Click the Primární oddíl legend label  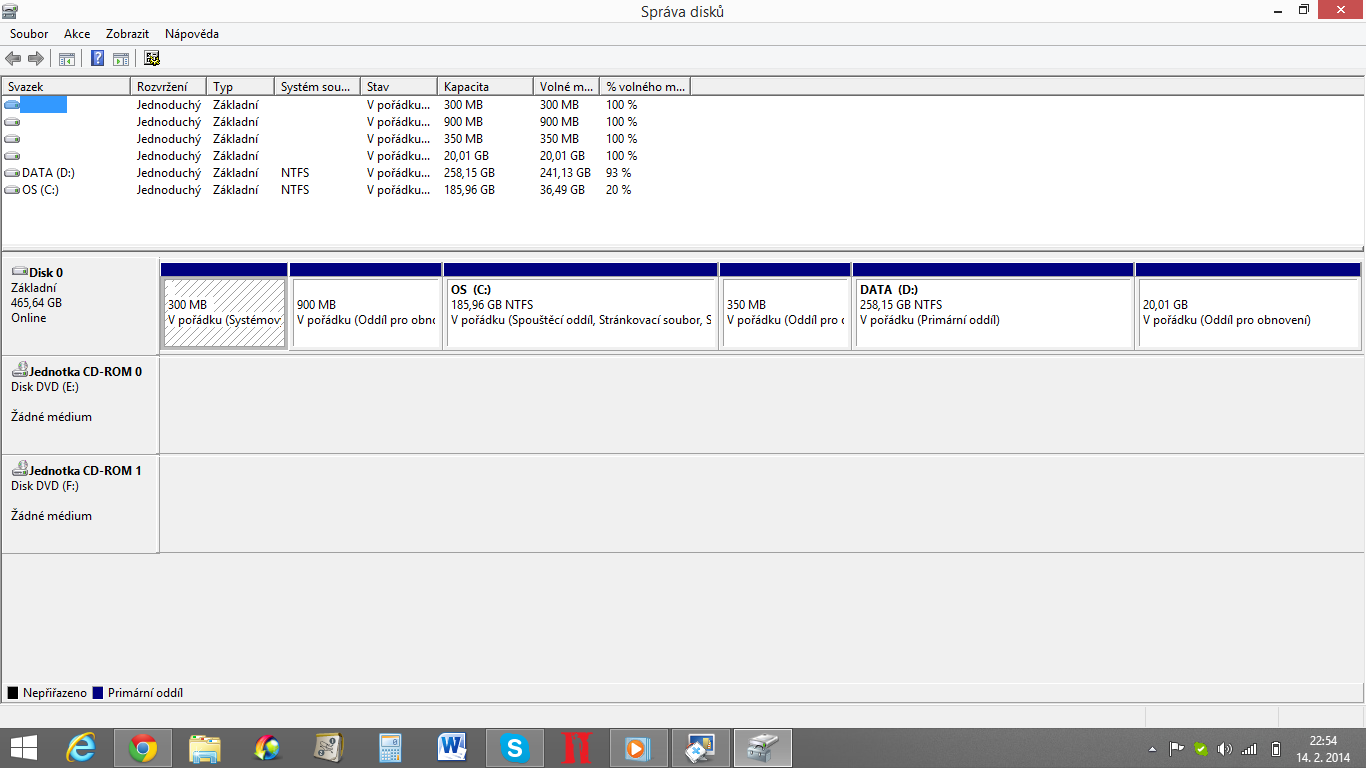point(145,693)
